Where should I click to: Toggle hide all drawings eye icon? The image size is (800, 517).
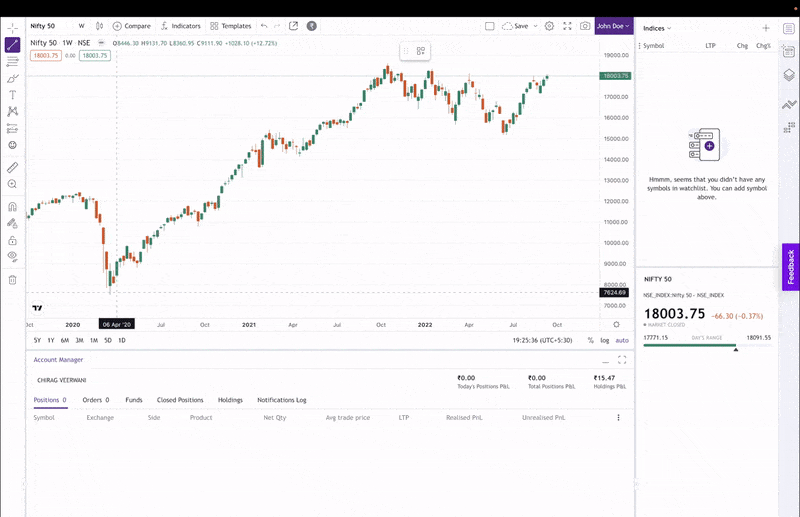tap(12, 256)
